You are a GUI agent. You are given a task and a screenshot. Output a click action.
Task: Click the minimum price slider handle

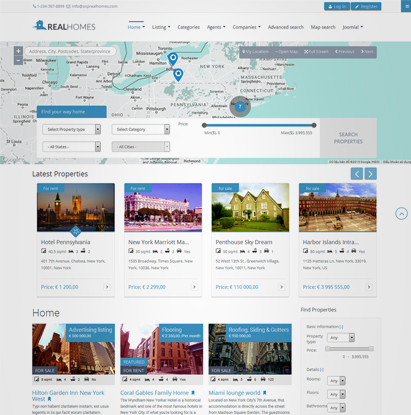(x=204, y=125)
